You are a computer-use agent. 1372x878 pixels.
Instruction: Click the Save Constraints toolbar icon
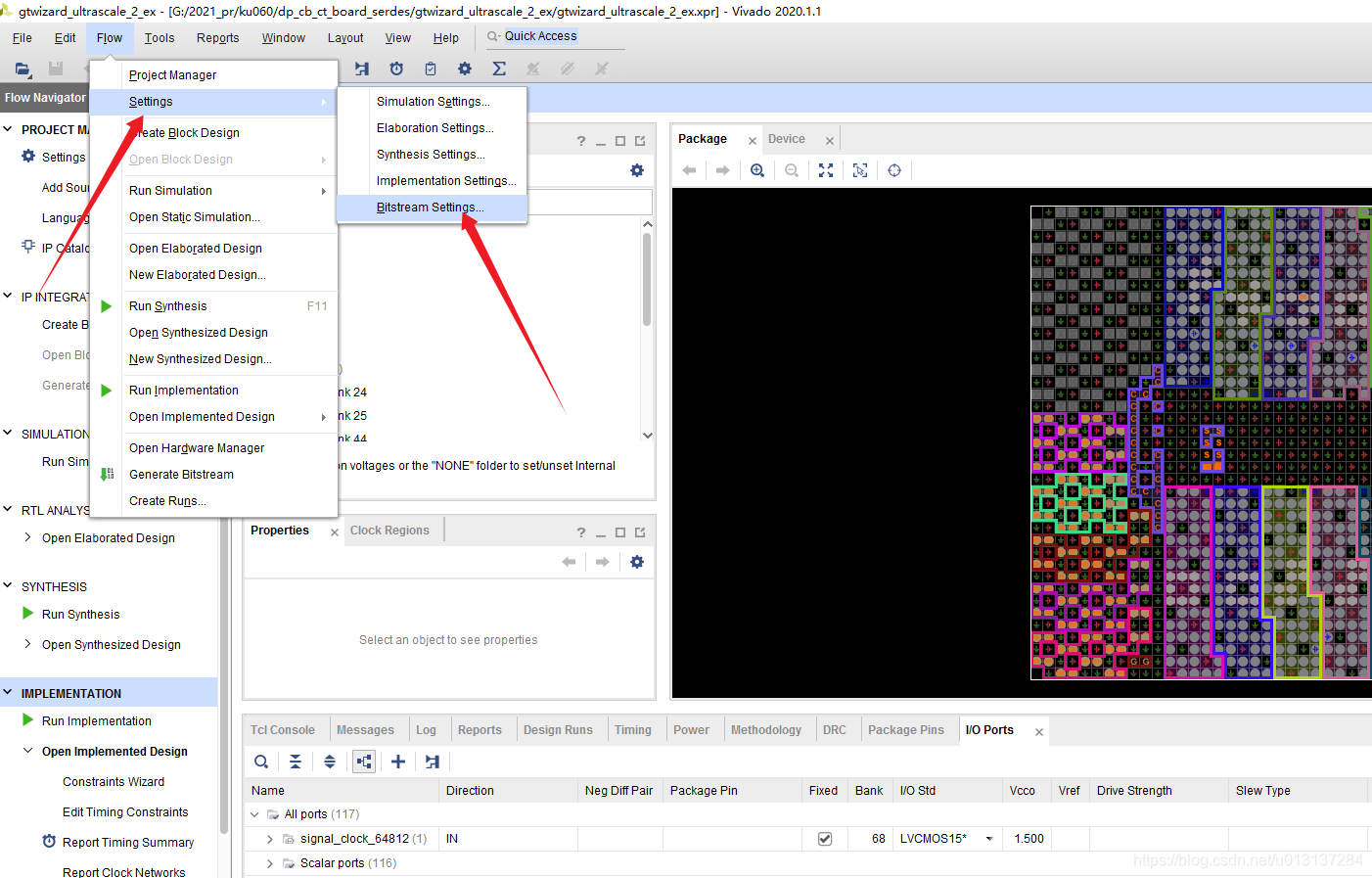[x=56, y=69]
